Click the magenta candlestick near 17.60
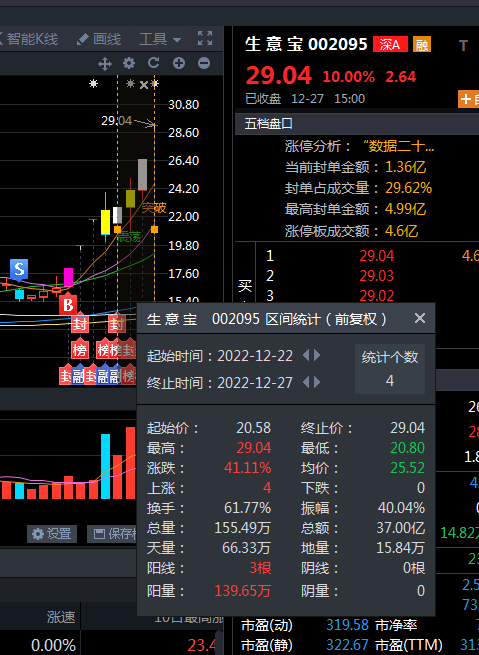This screenshot has height=655, width=479. coord(68,277)
